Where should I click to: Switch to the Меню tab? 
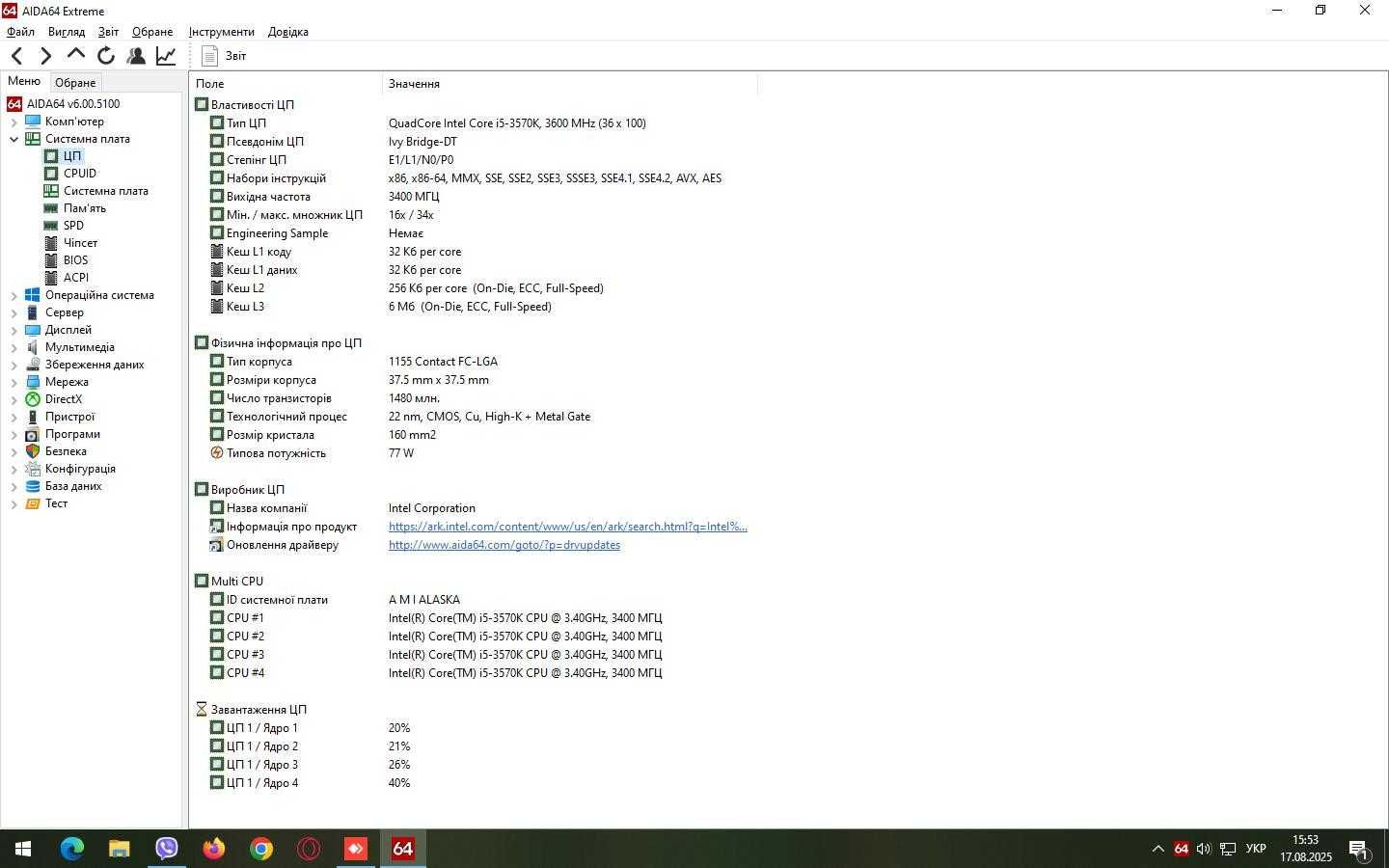[x=24, y=81]
